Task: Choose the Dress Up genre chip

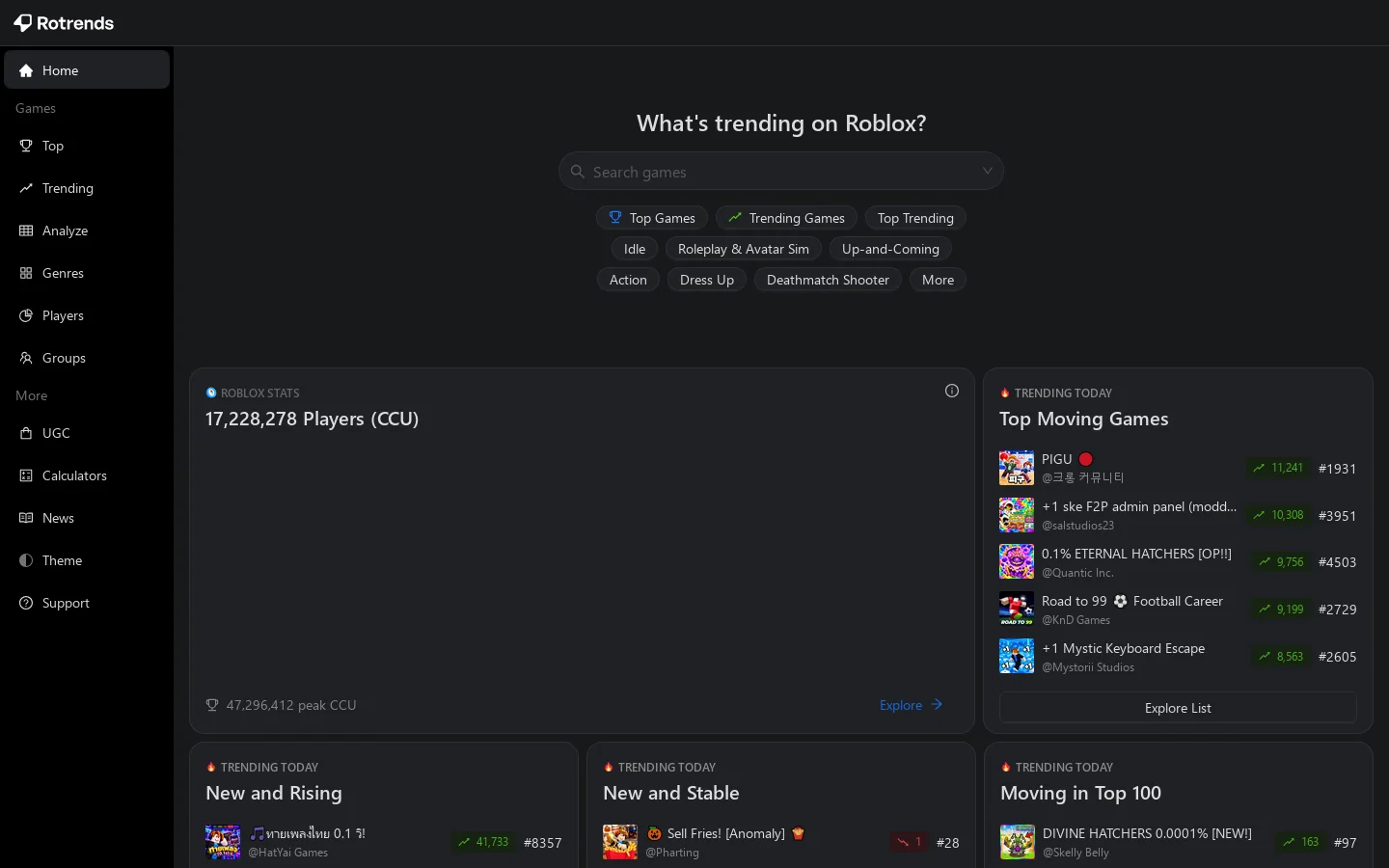Action: point(707,280)
